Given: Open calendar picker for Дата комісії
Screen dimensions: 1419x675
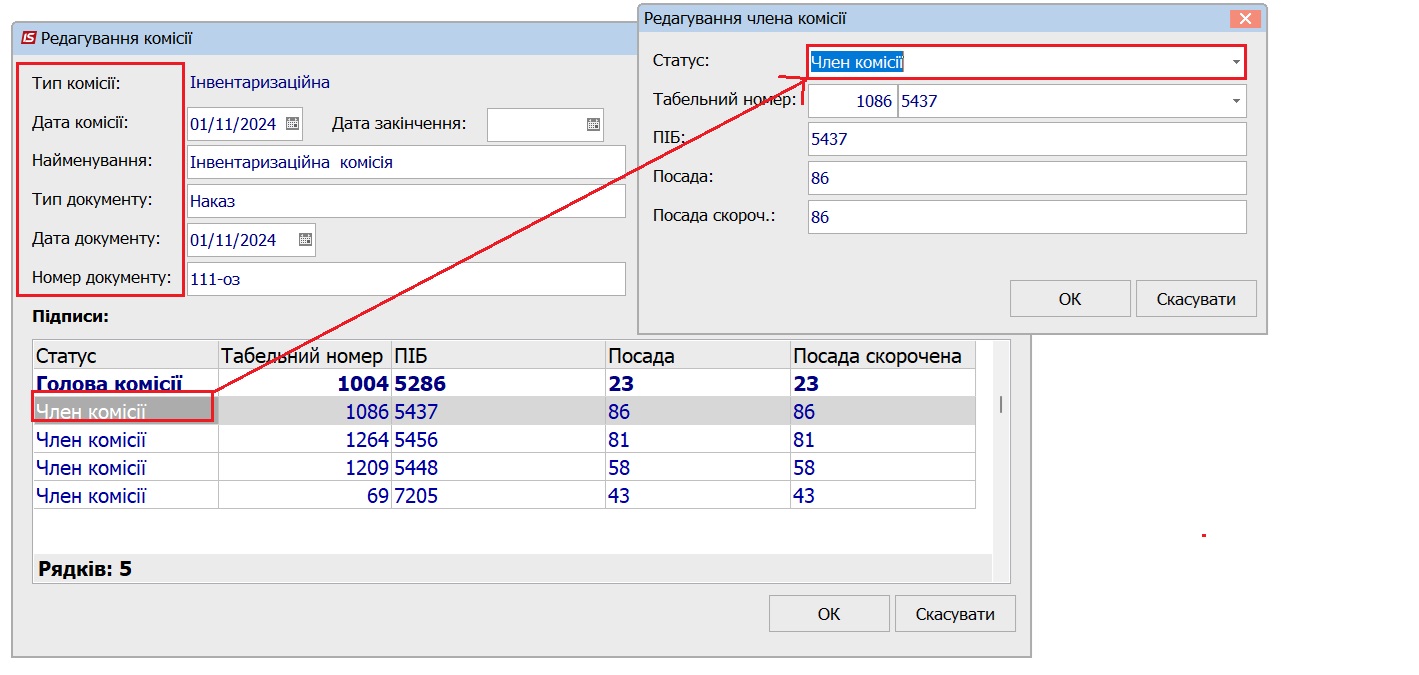Looking at the screenshot, I should 292,124.
